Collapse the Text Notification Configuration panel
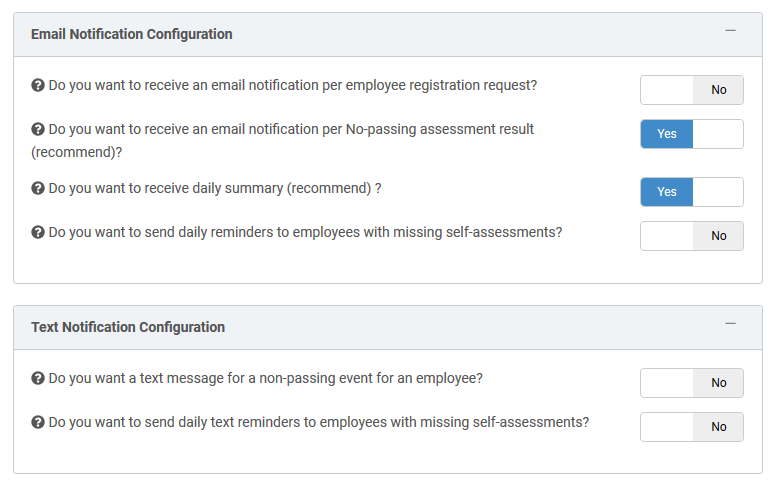This screenshot has height=485, width=779. pos(730,324)
